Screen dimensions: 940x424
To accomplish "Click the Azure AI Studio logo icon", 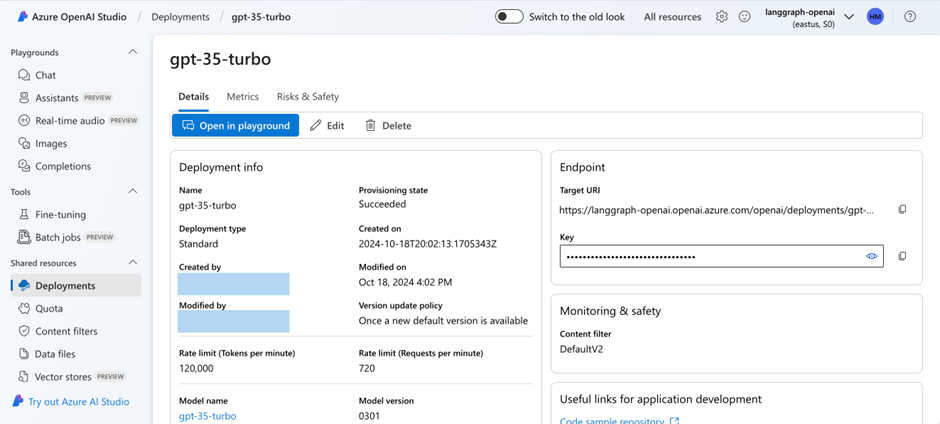I will (x=19, y=401).
